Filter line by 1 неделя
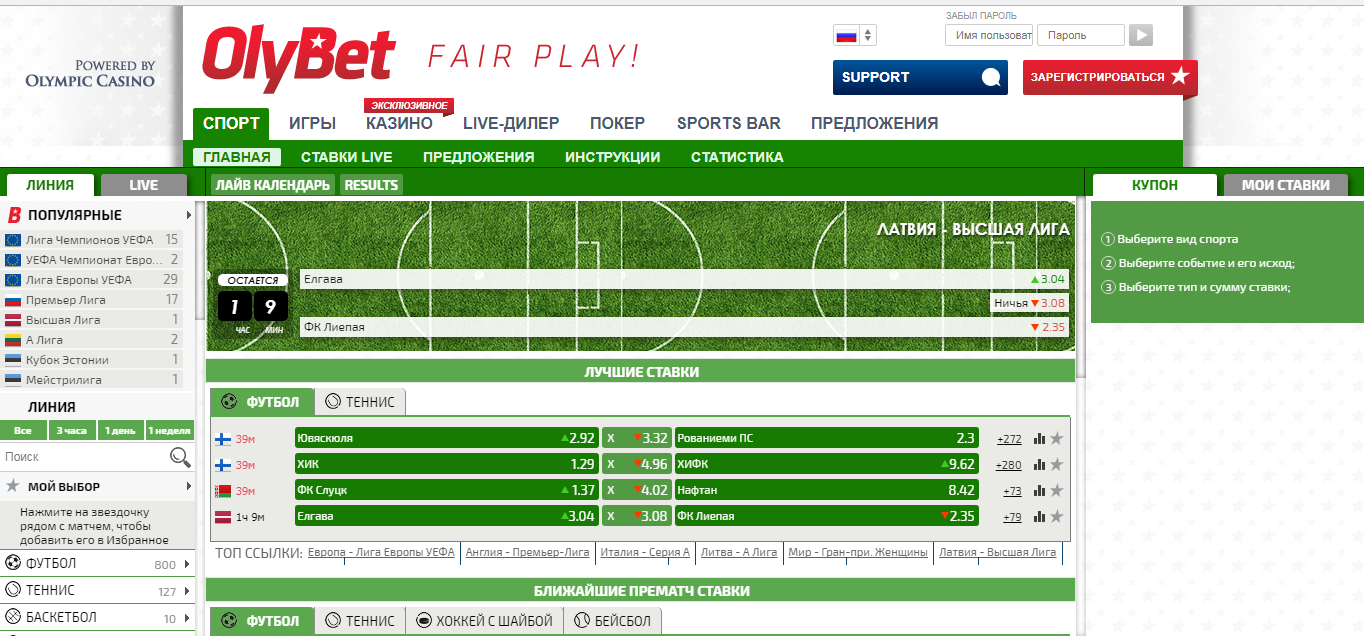 (169, 431)
